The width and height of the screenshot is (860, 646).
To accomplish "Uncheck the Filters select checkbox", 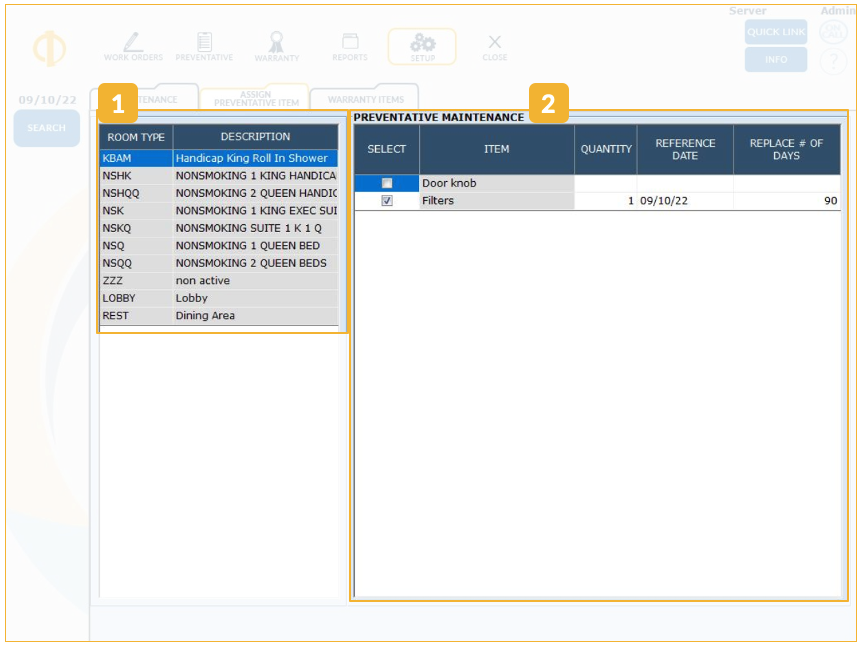I will [x=387, y=201].
